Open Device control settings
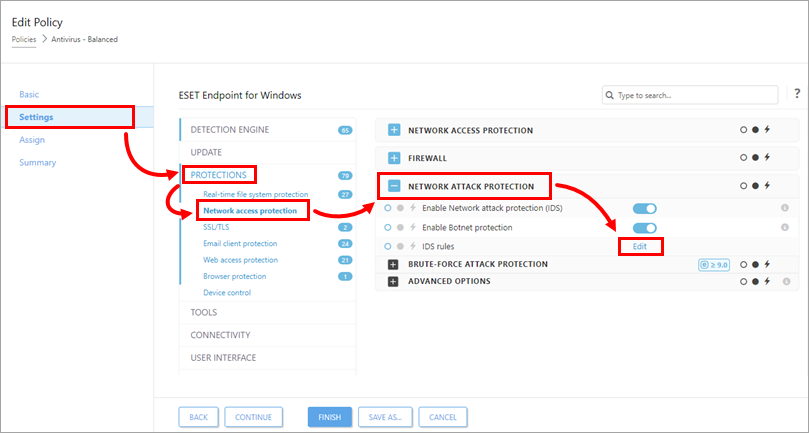The image size is (809, 433). [227, 293]
